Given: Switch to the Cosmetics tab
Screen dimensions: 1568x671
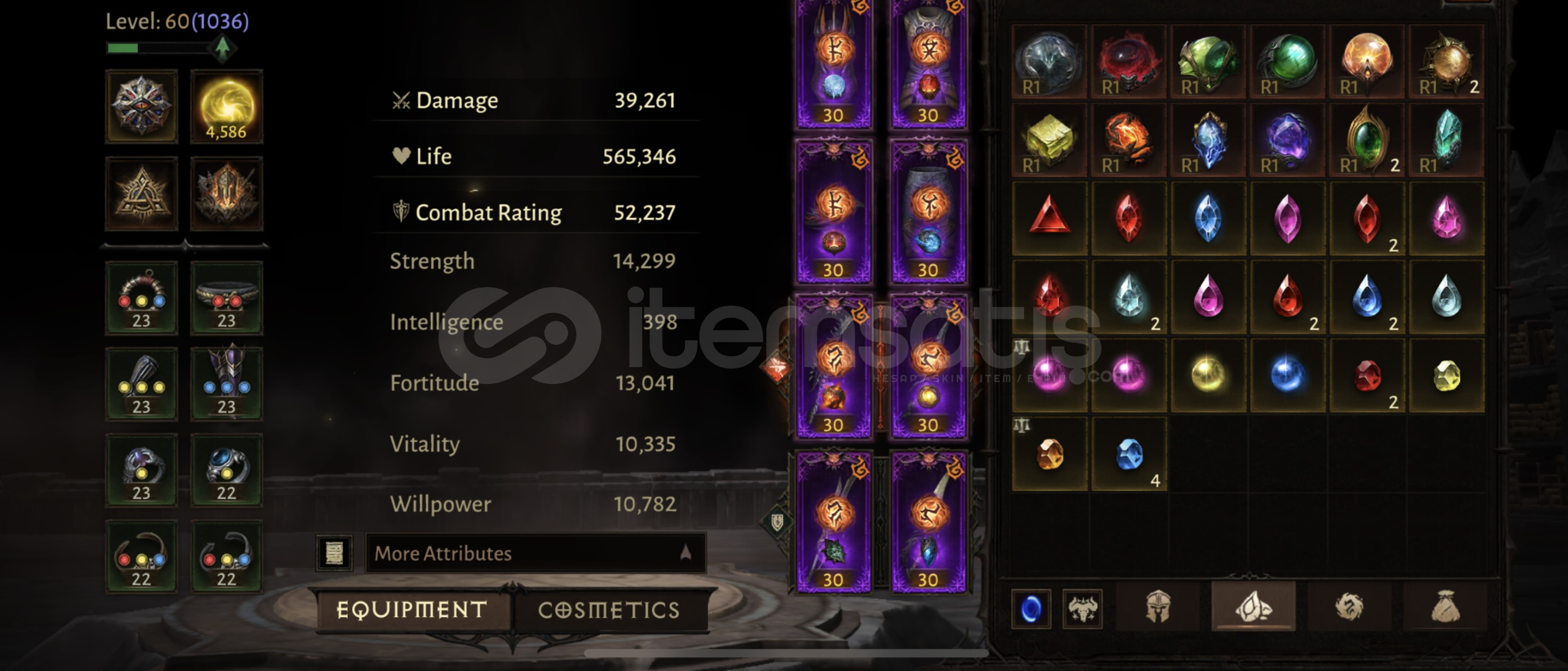Looking at the screenshot, I should pyautogui.click(x=609, y=610).
